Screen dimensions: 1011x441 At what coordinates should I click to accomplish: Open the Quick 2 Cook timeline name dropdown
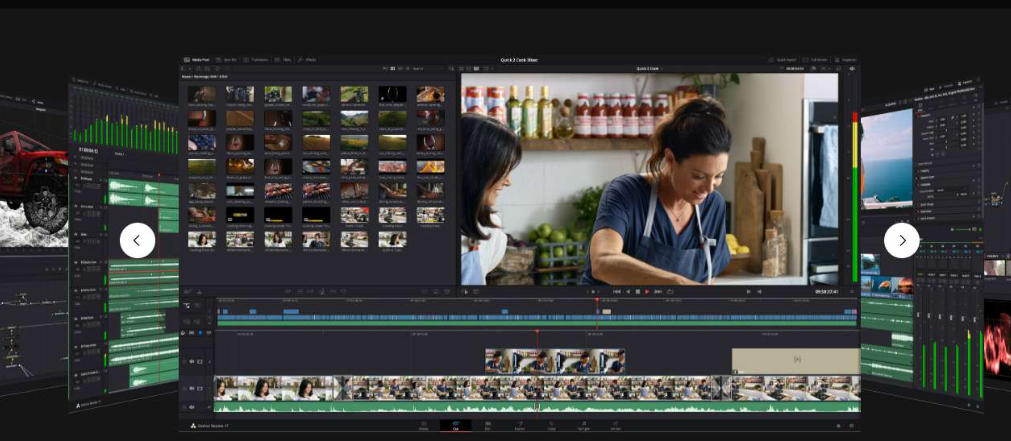pyautogui.click(x=648, y=69)
